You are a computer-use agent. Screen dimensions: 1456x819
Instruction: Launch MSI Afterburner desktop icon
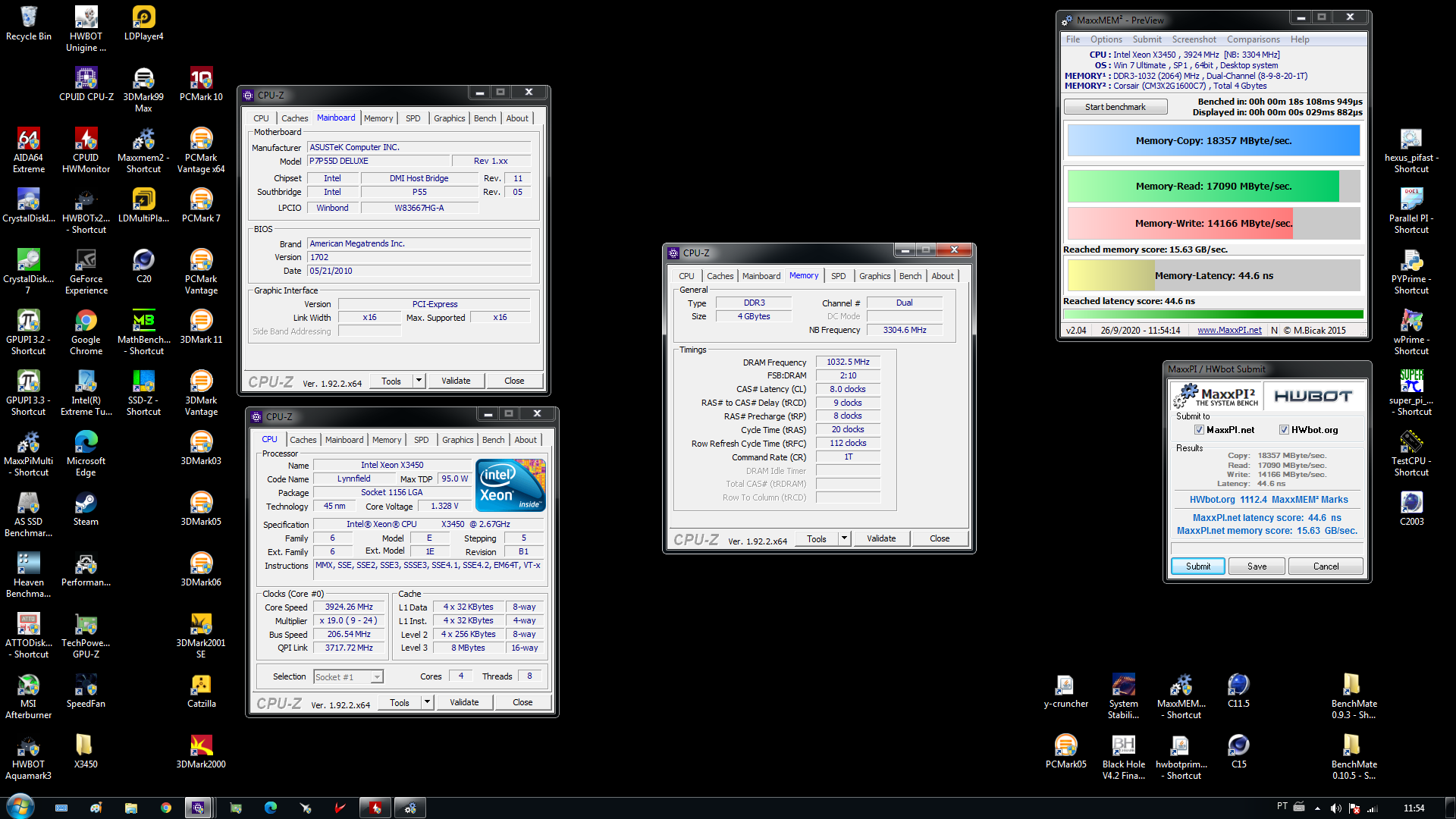(28, 696)
